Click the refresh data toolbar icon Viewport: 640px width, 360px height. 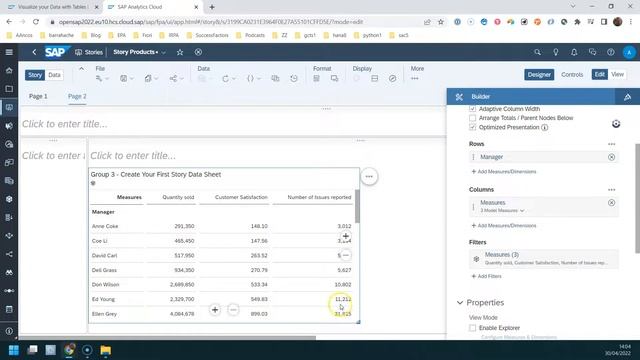225,78
